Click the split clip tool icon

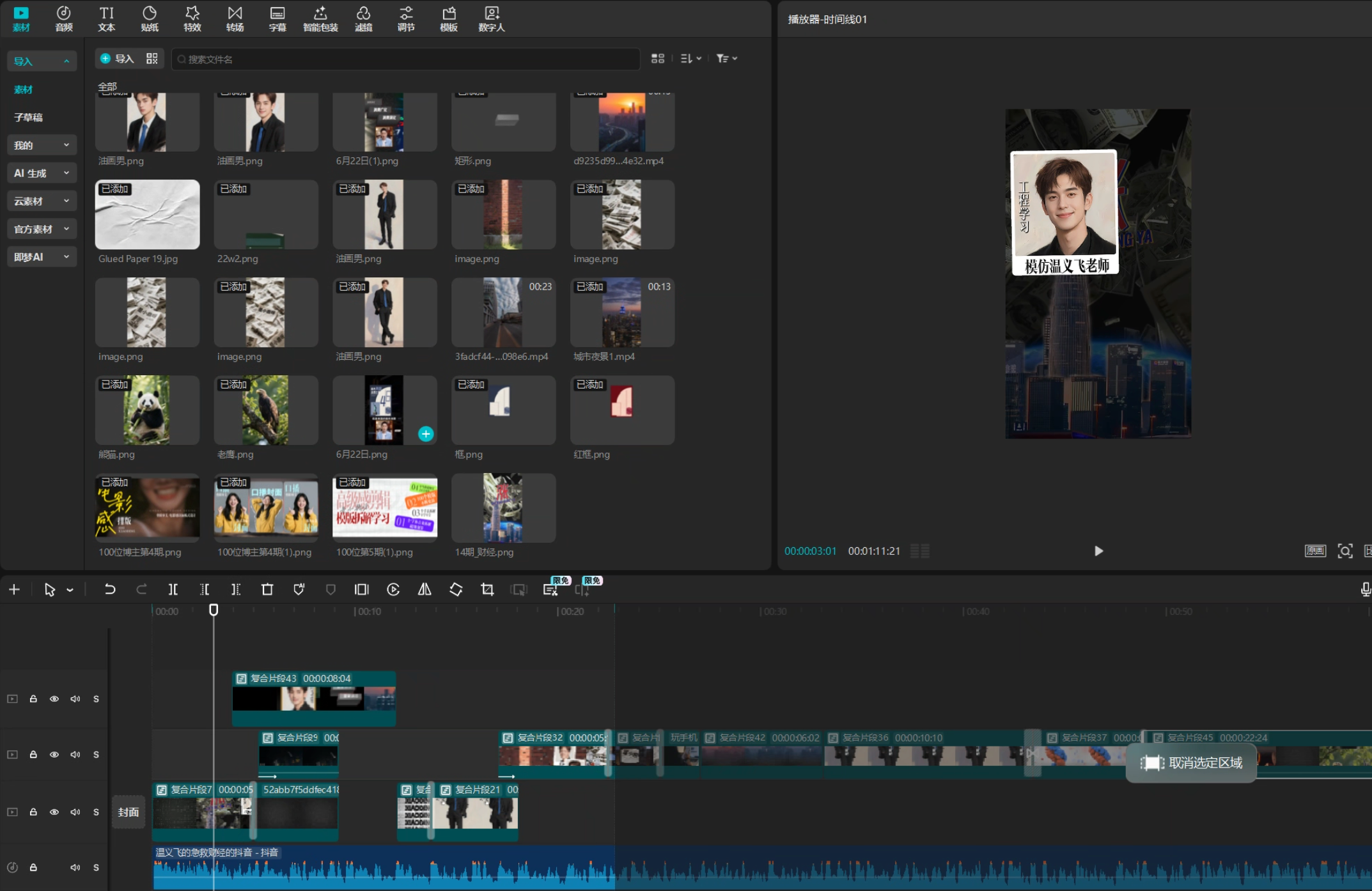tap(173, 589)
